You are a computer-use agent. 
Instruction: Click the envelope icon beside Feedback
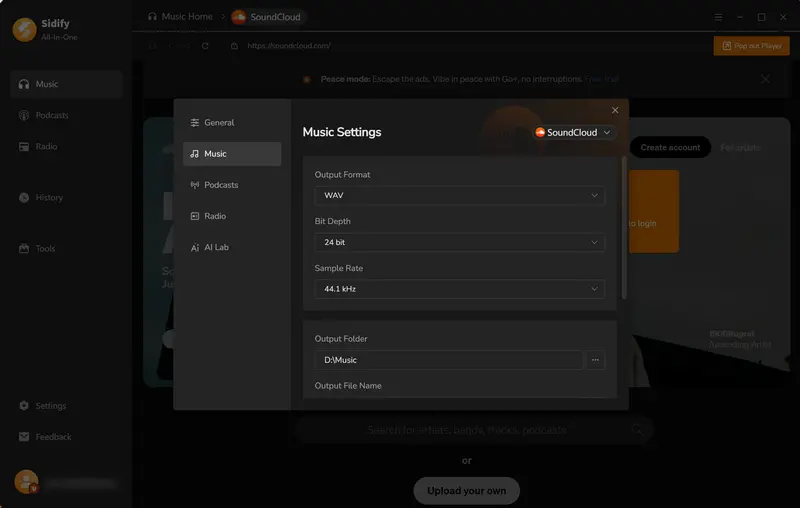coord(24,437)
